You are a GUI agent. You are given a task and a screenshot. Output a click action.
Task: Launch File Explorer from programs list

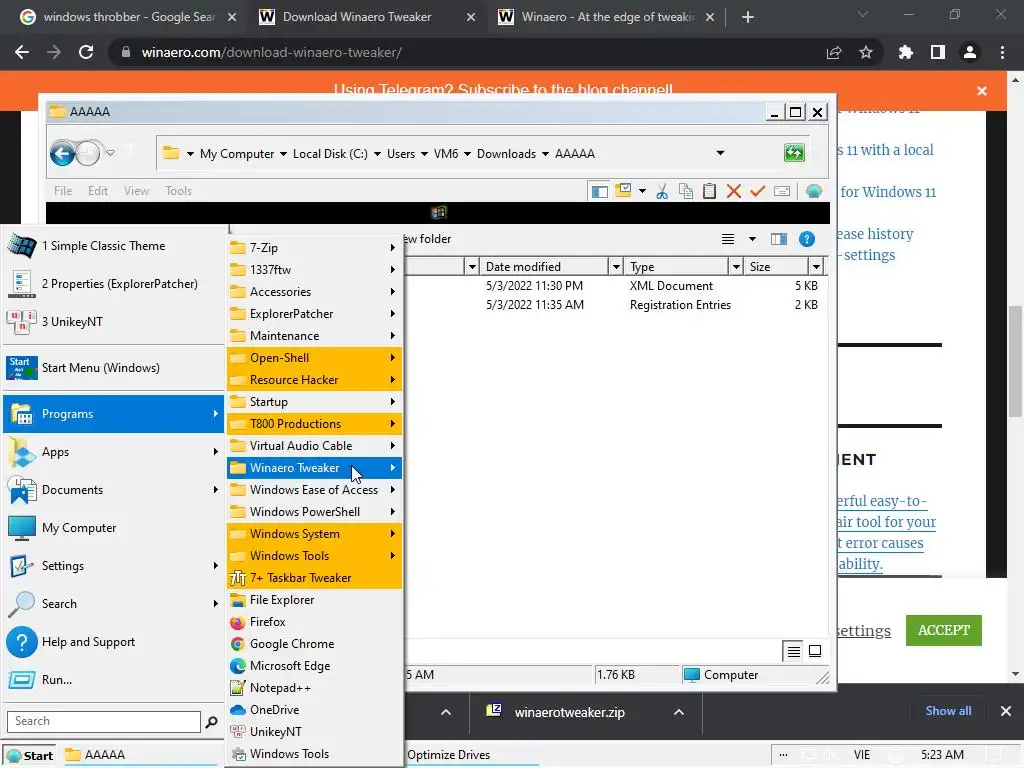(x=314, y=600)
